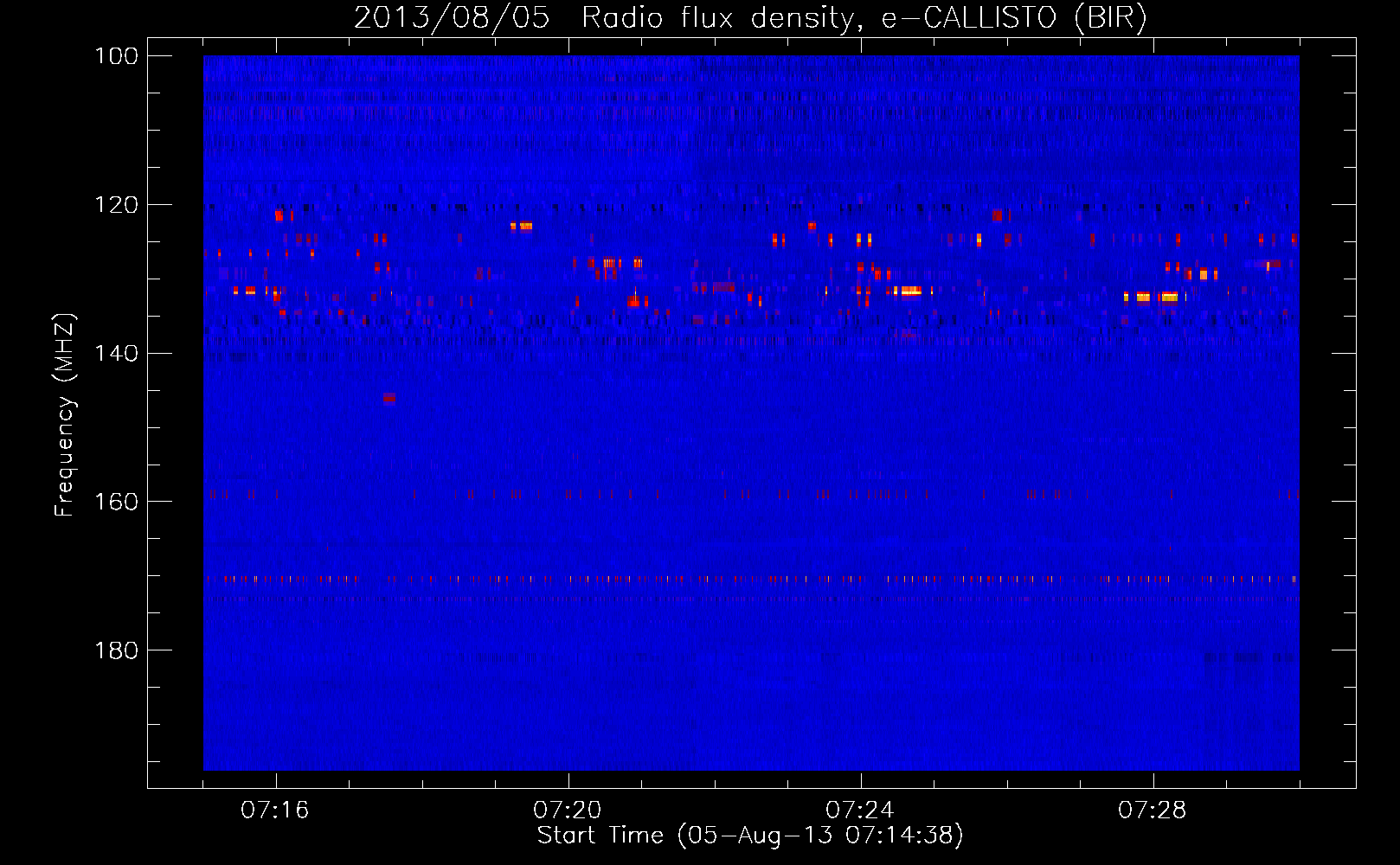Click the 100 frequency tick label
Viewport: 1400px width, 865px height.
click(x=116, y=56)
